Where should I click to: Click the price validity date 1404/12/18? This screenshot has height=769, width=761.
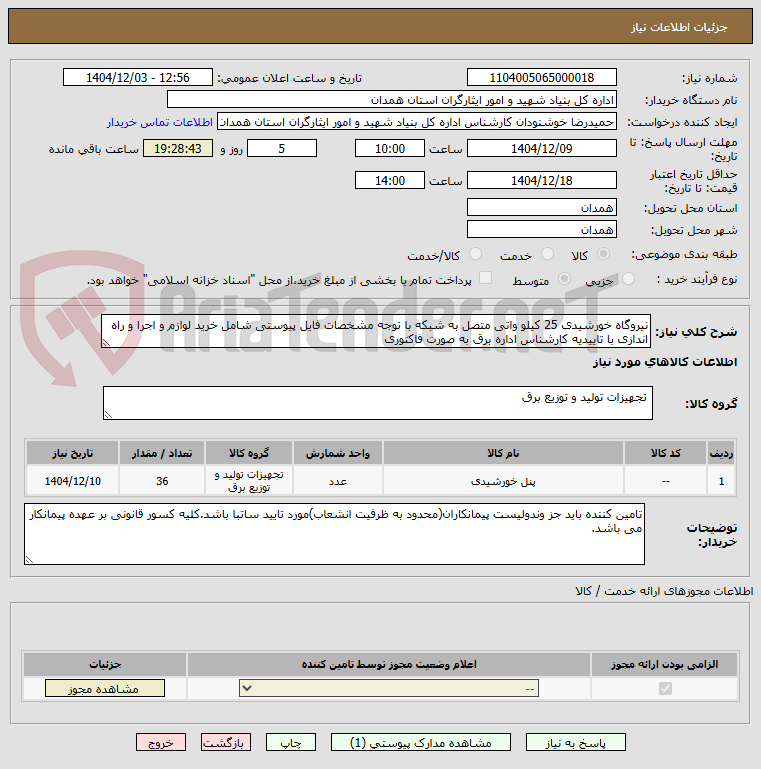pyautogui.click(x=542, y=180)
